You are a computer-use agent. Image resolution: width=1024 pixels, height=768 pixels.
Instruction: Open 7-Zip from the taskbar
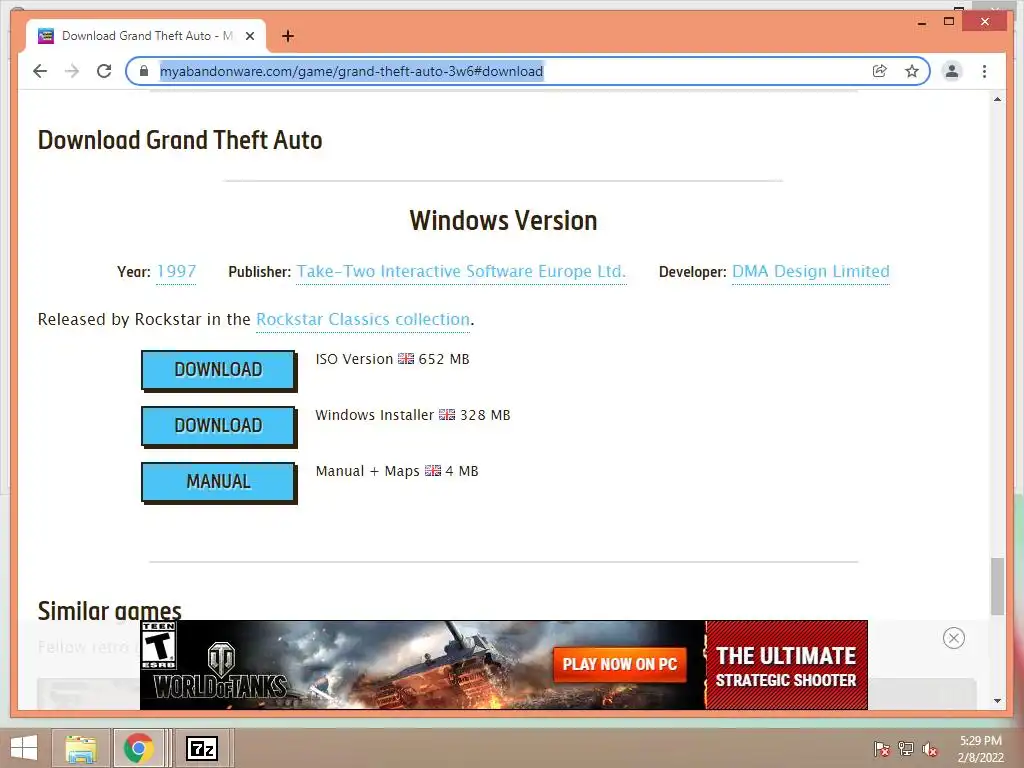[x=201, y=748]
